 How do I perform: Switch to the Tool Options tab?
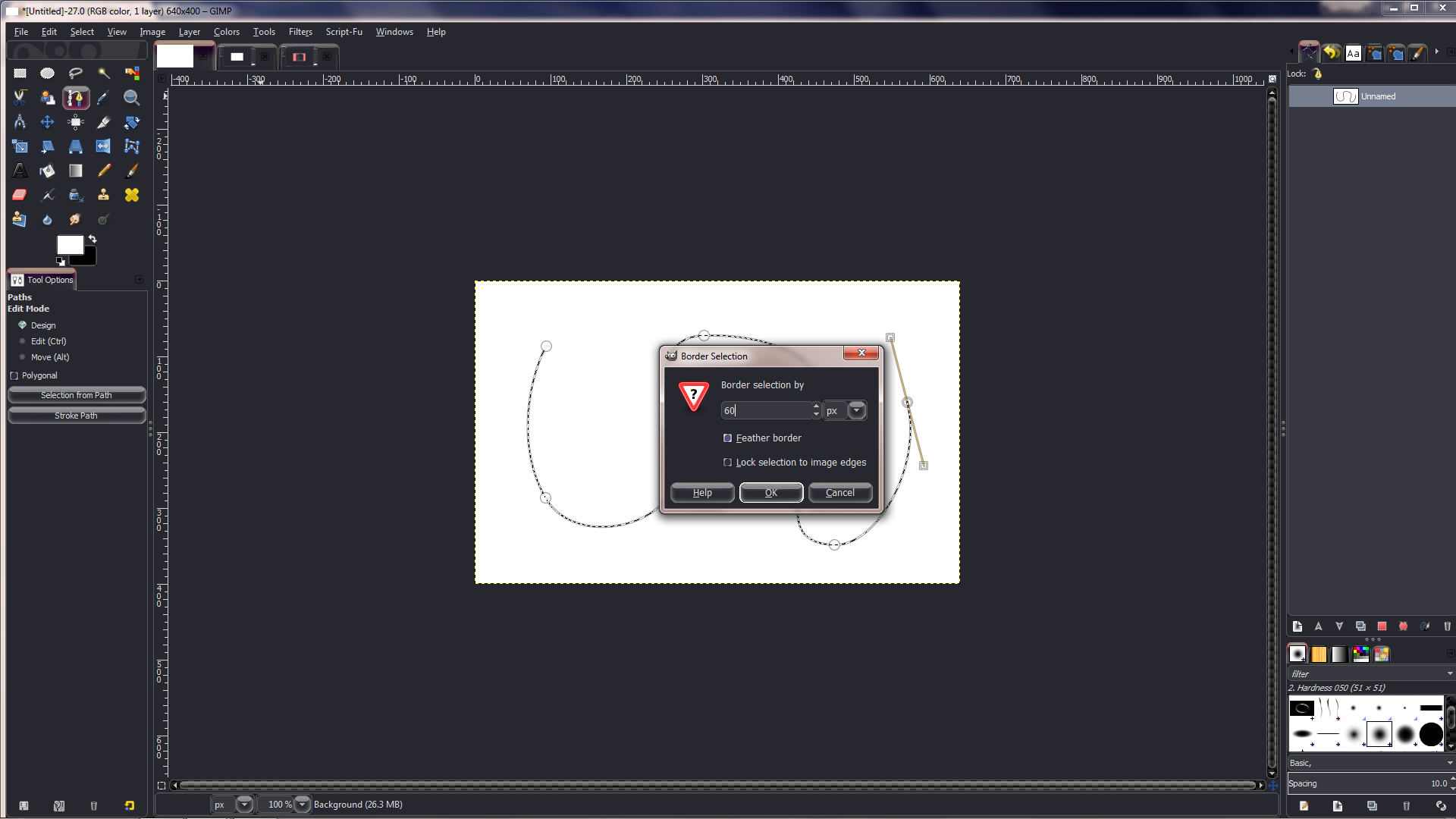(x=42, y=280)
